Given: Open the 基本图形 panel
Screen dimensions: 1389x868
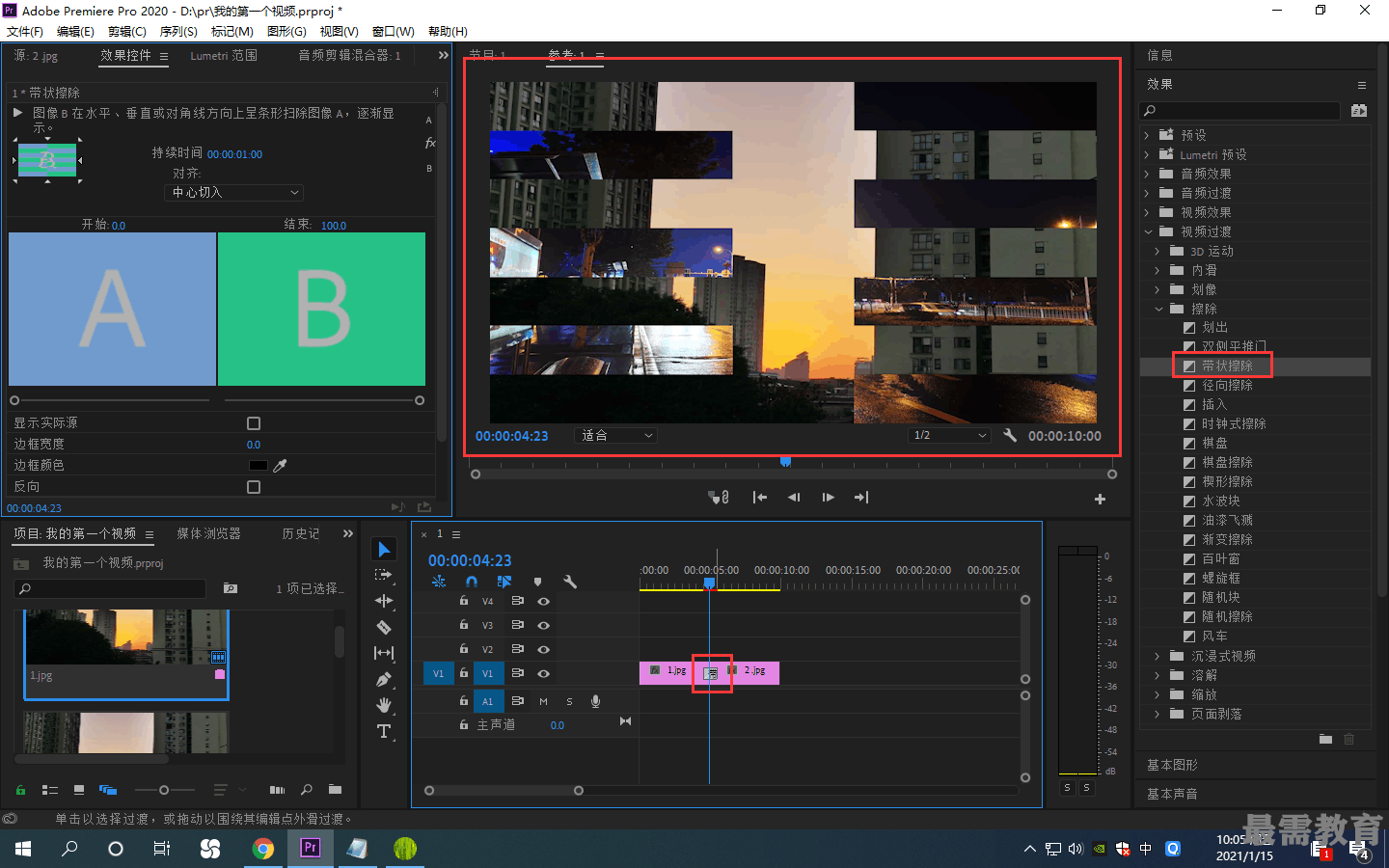Looking at the screenshot, I should click(1172, 765).
